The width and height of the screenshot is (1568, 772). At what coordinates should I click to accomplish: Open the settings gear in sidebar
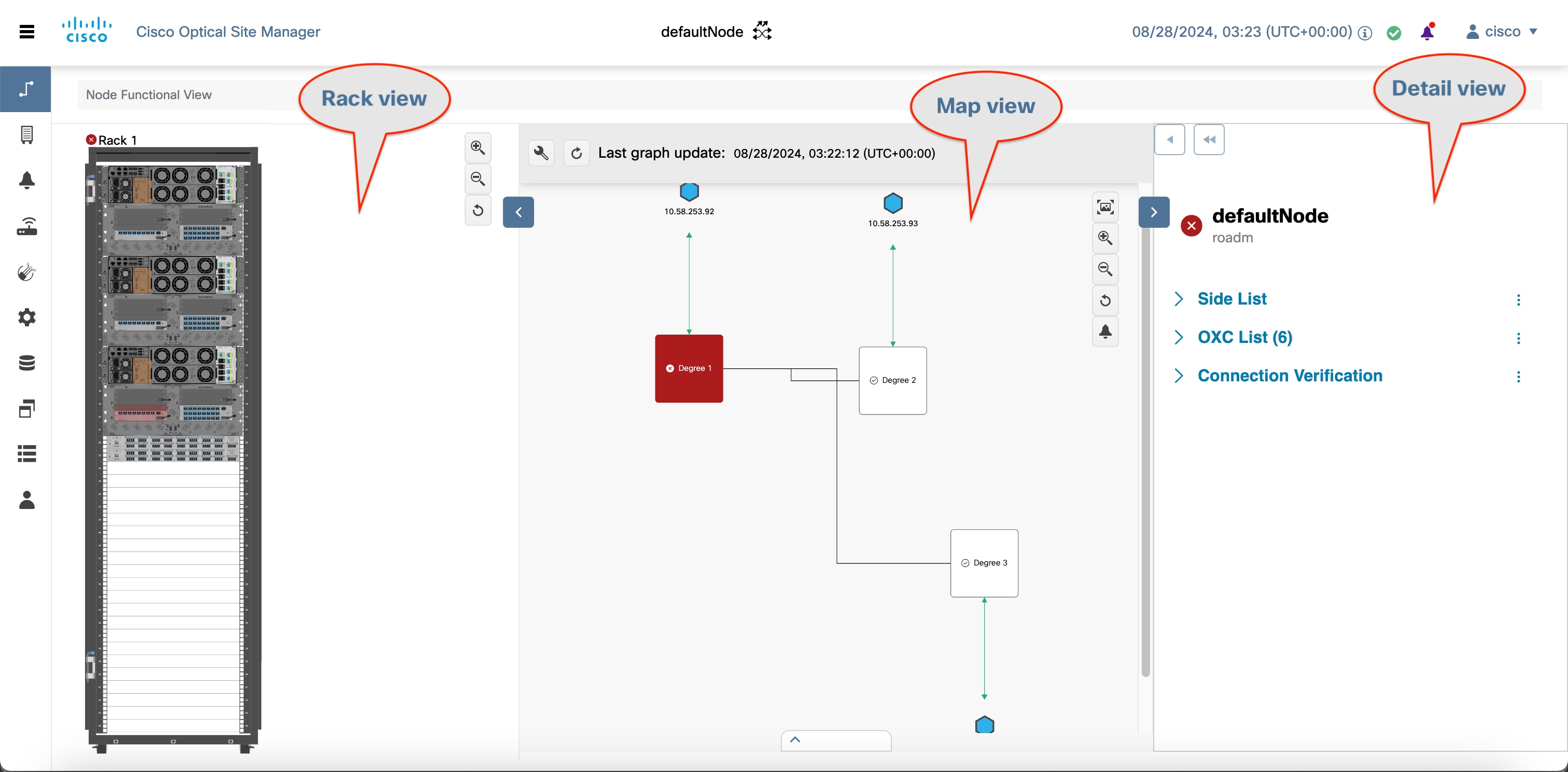[27, 317]
